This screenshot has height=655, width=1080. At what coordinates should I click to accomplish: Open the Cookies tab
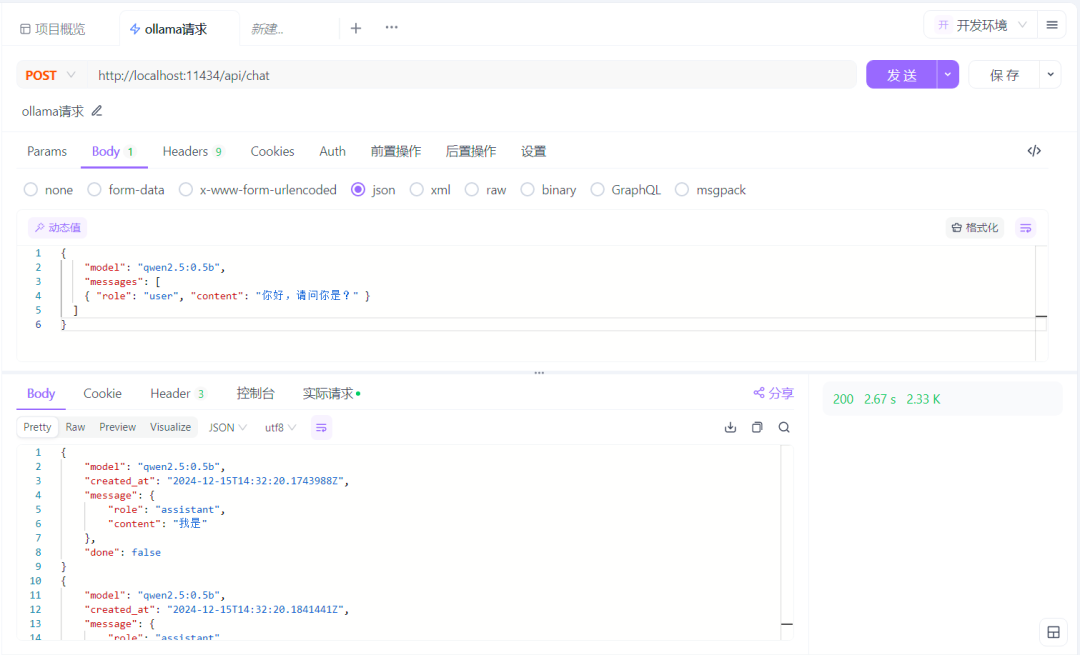coord(272,152)
